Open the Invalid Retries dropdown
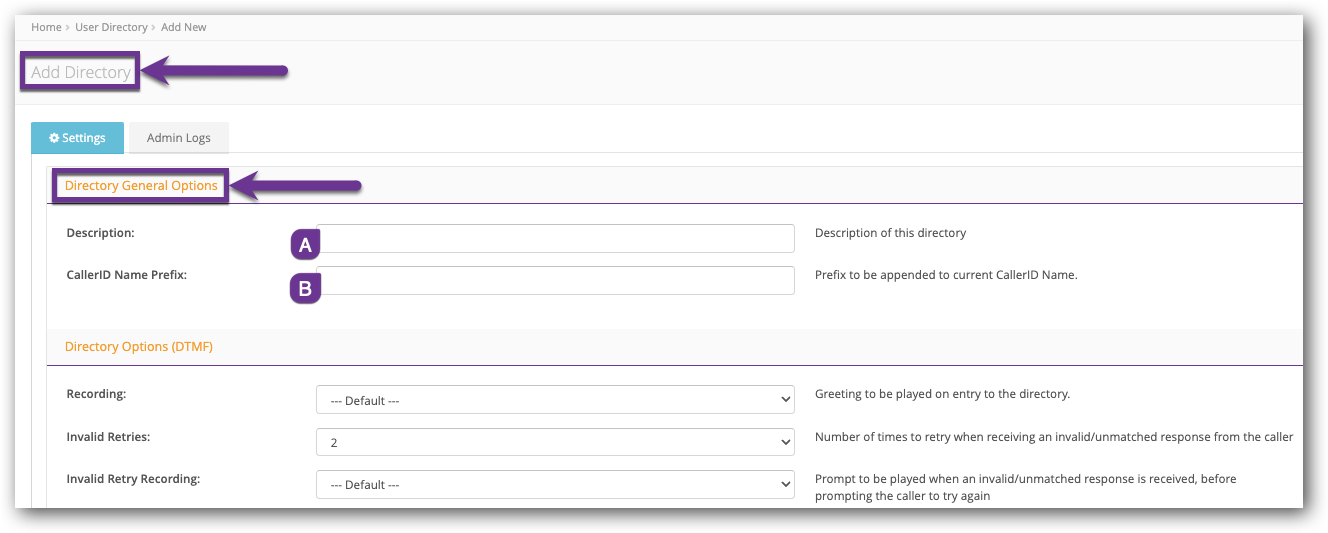Image resolution: width=1328 pixels, height=533 pixels. pos(555,442)
